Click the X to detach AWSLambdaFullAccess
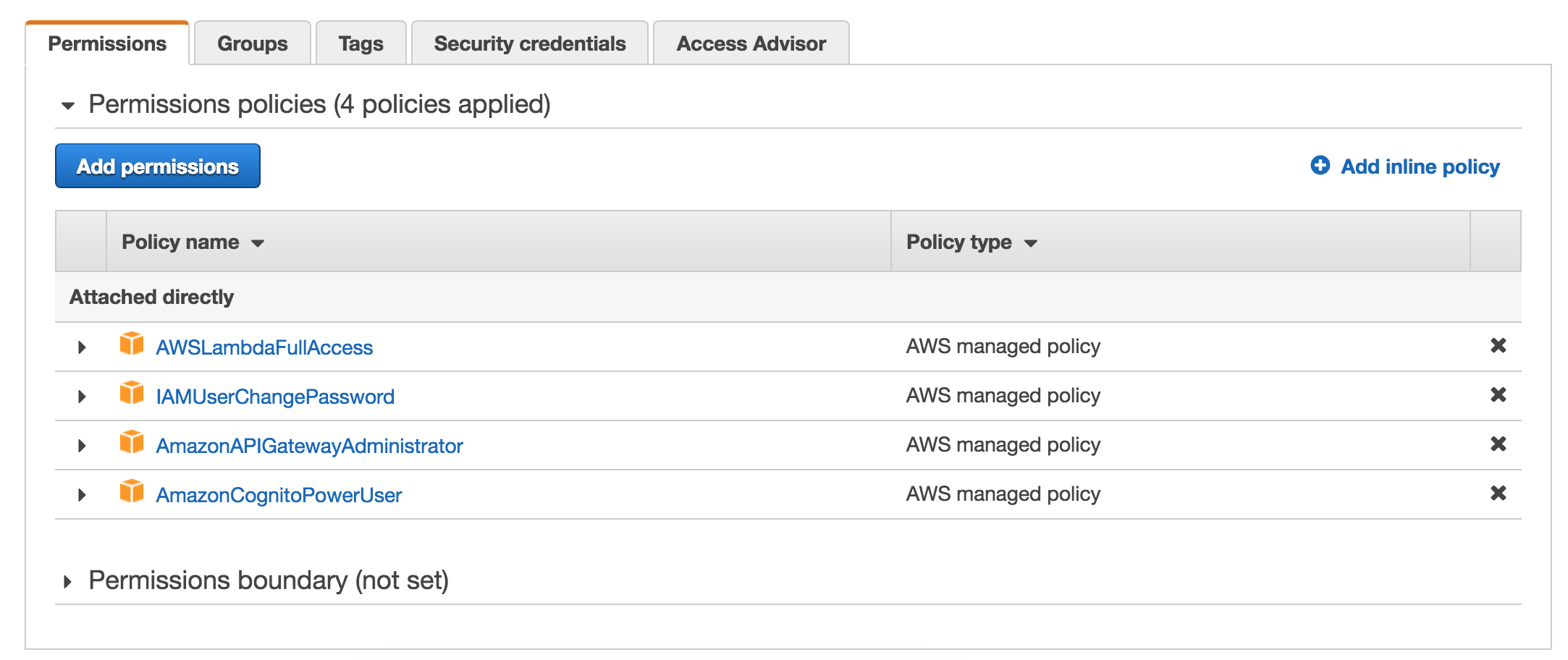 pos(1499,347)
